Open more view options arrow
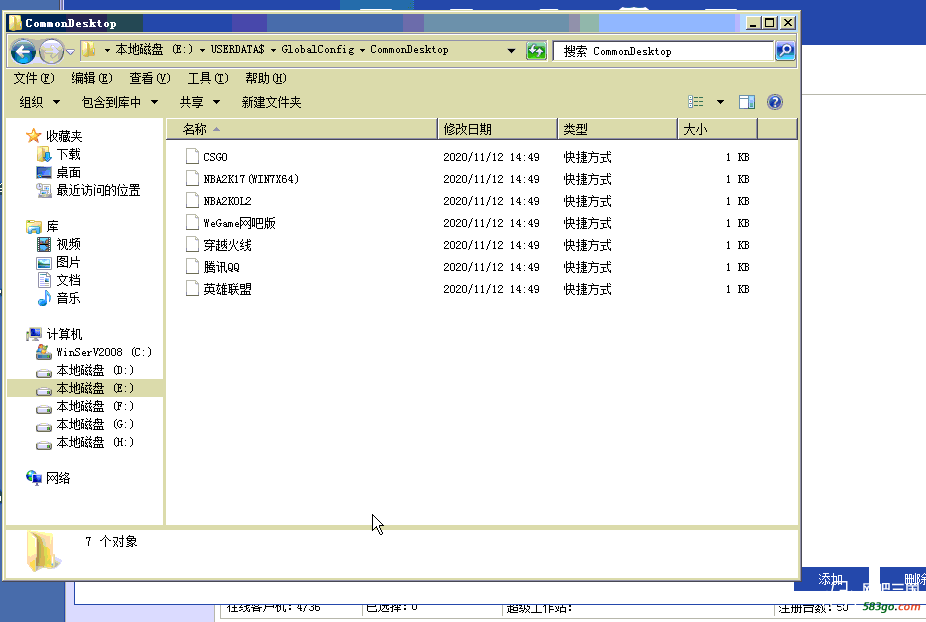The width and height of the screenshot is (926, 622). [x=720, y=102]
